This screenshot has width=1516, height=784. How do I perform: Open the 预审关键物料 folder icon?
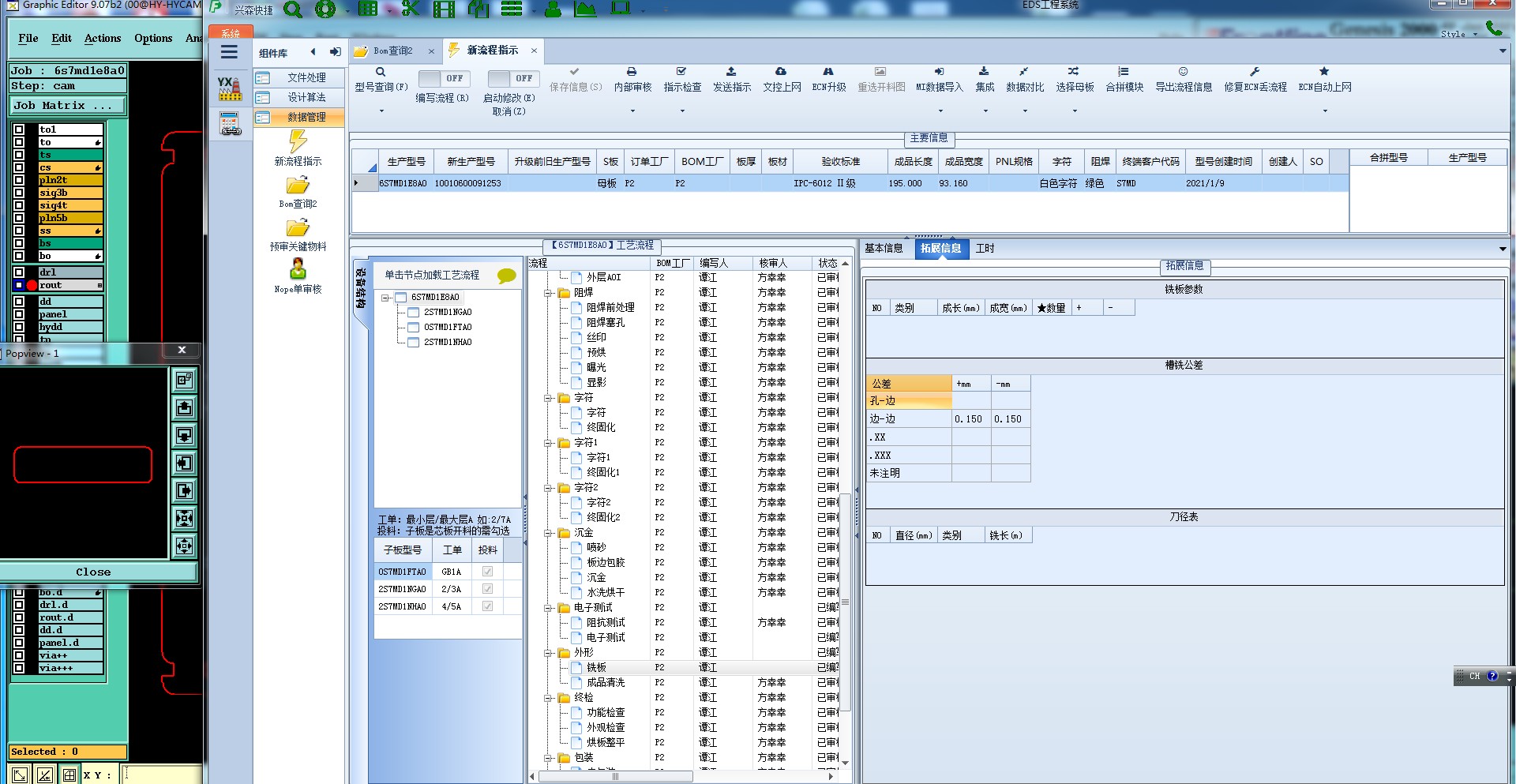[298, 228]
